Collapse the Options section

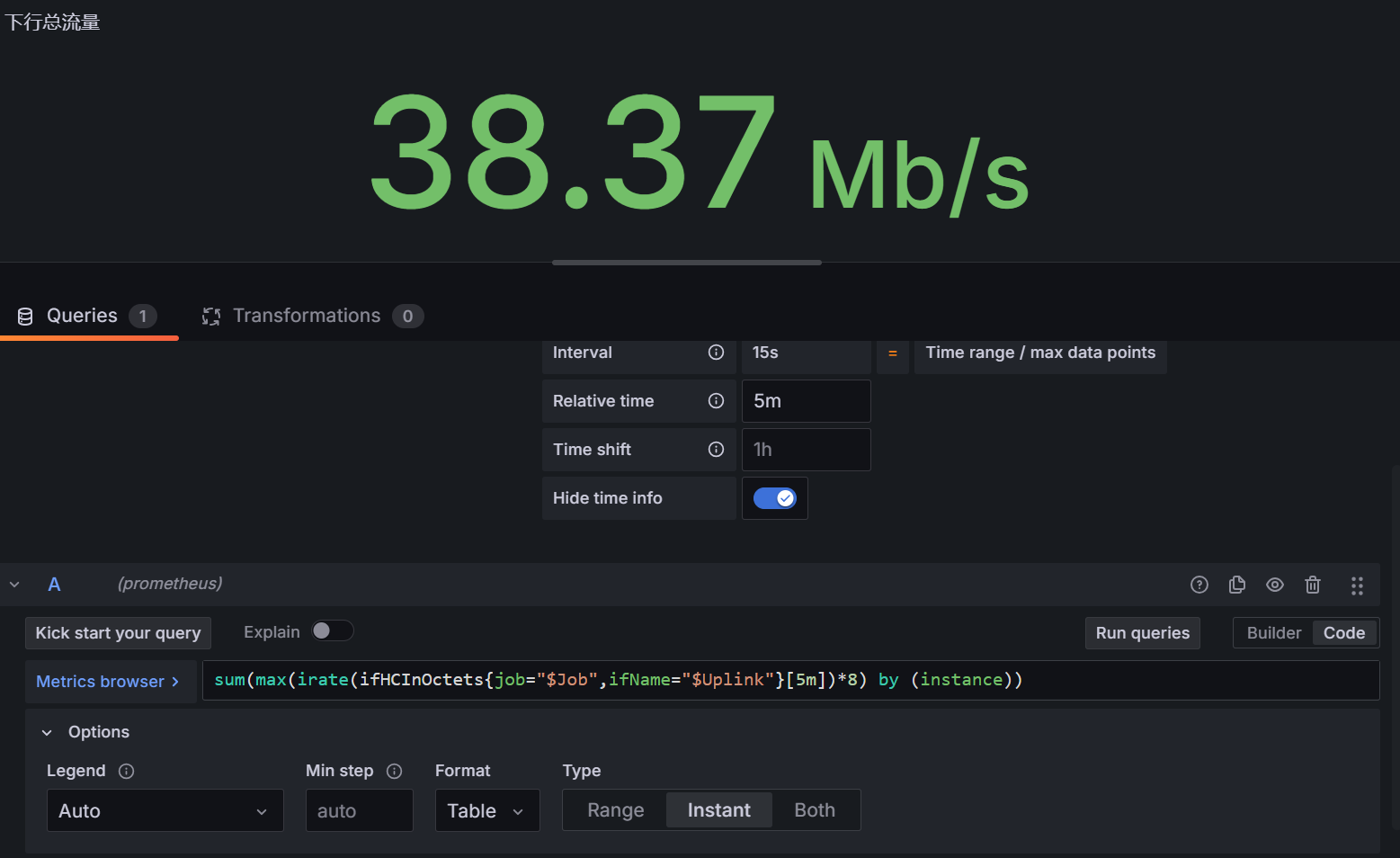pos(47,732)
